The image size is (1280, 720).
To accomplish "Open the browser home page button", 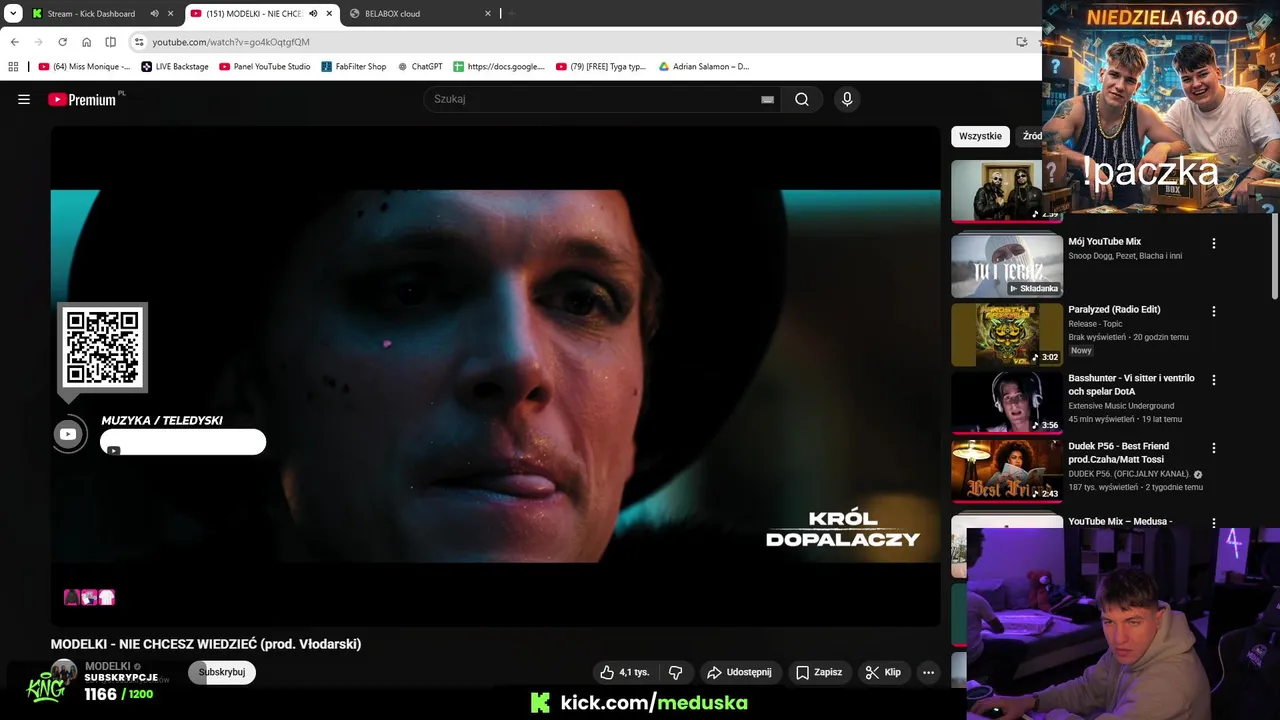I will coord(86,42).
